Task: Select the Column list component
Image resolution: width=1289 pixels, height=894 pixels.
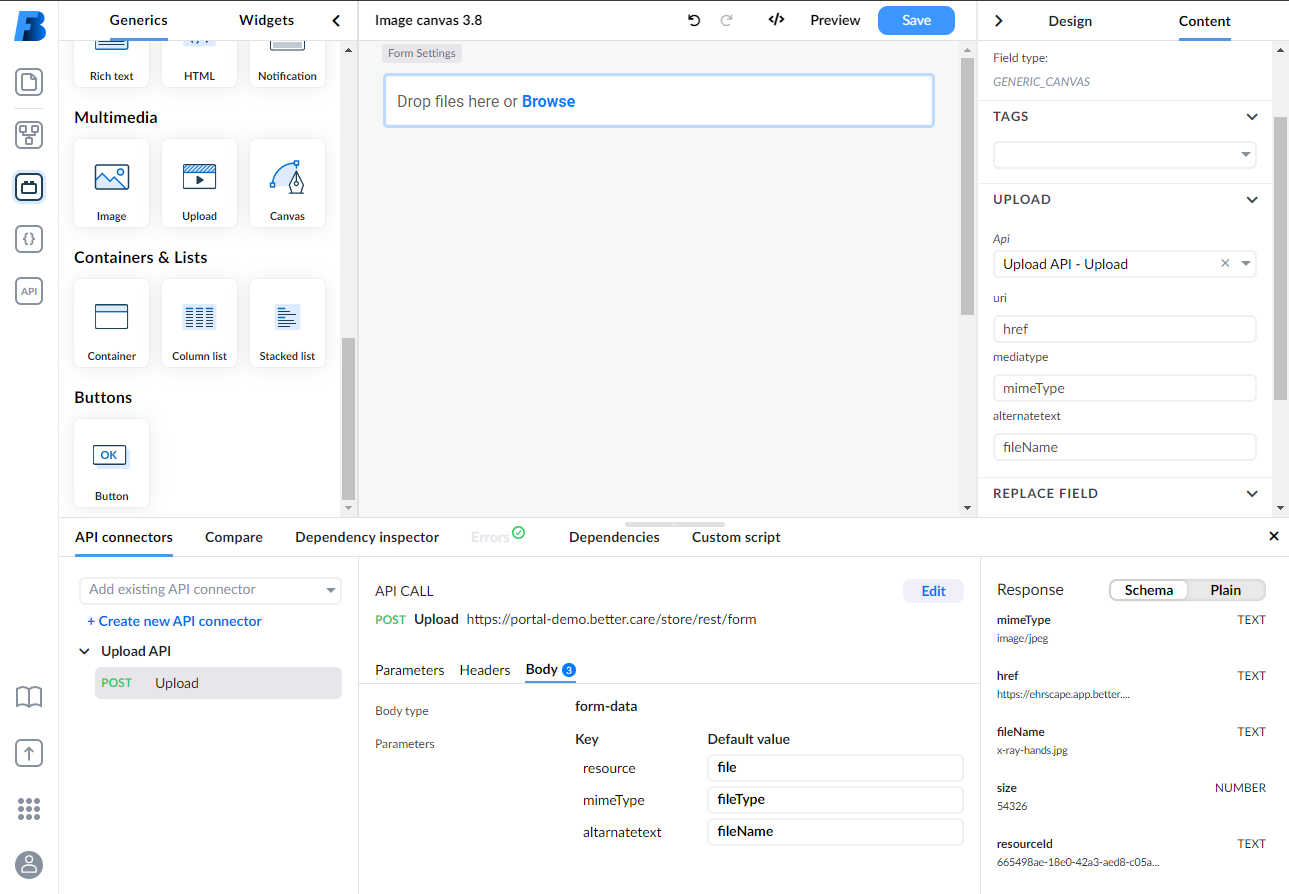Action: (199, 323)
